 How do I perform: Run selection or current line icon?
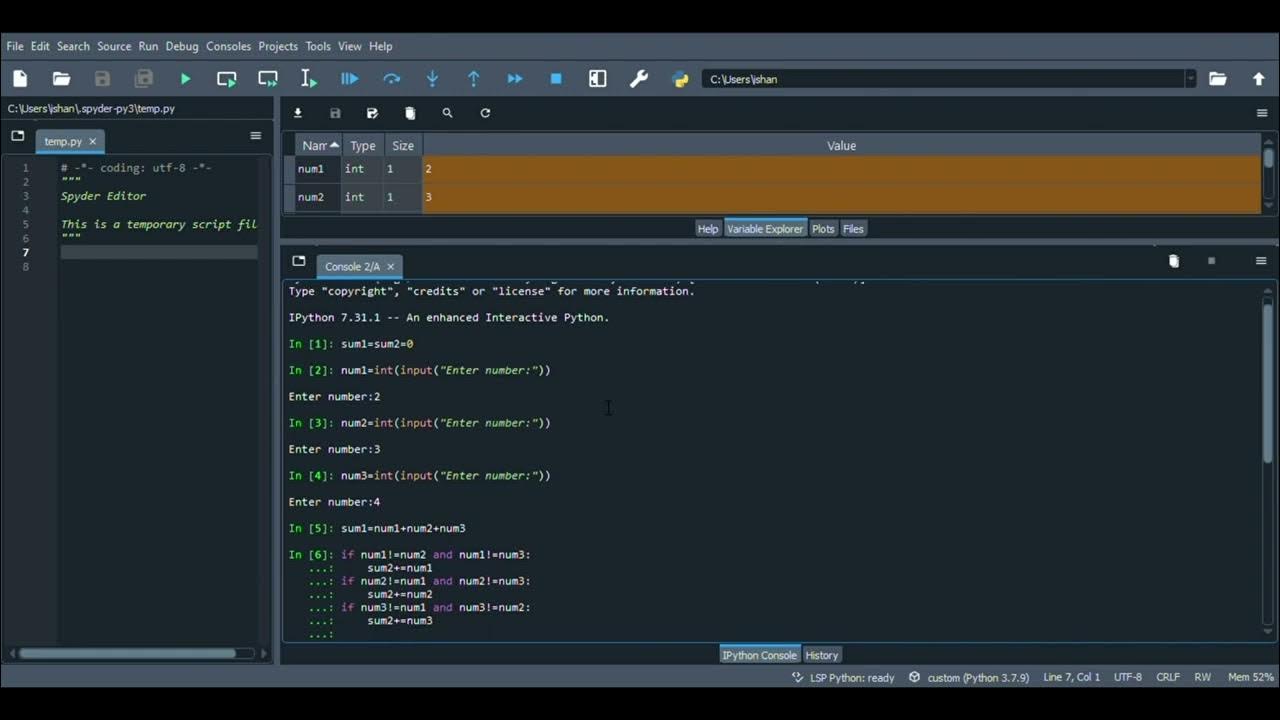coord(309,79)
